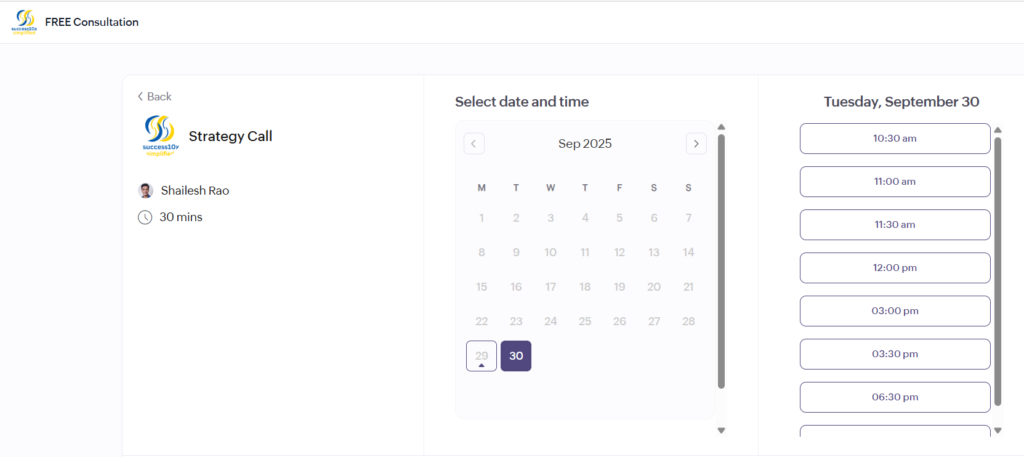
Task: Pick the 03:30 pm time slot
Action: (x=894, y=354)
